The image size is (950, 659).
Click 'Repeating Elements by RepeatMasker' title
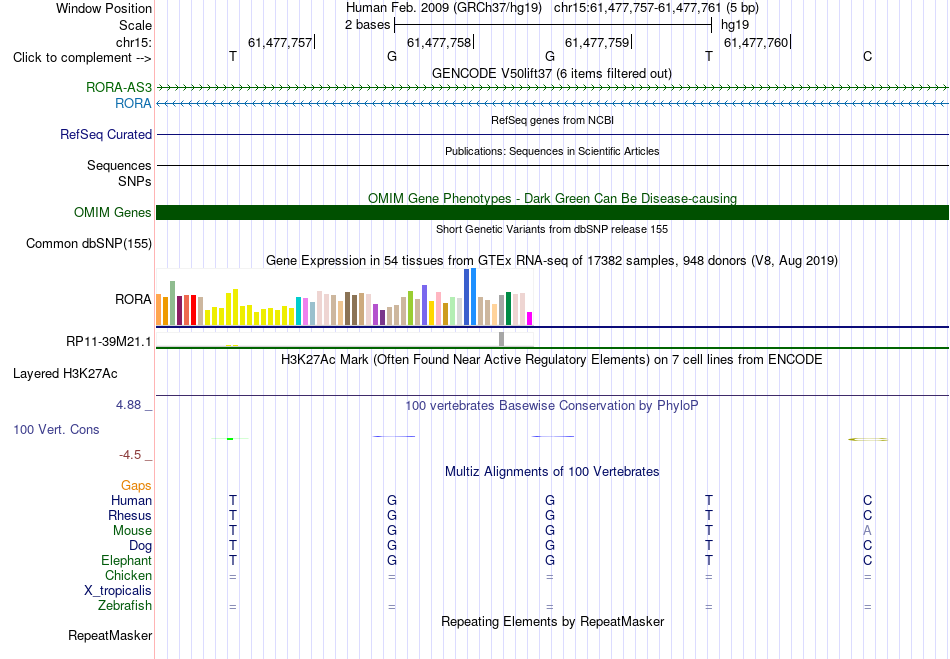coord(553,621)
